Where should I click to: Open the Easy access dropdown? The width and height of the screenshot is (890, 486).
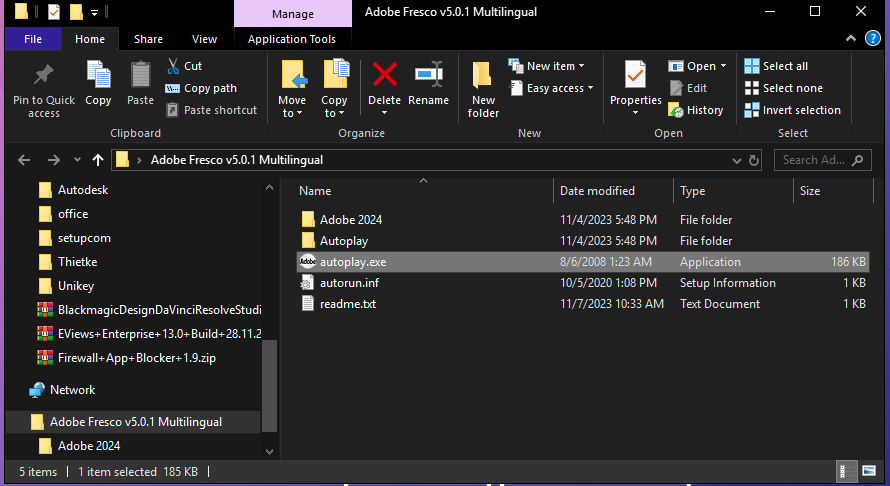[x=551, y=88]
